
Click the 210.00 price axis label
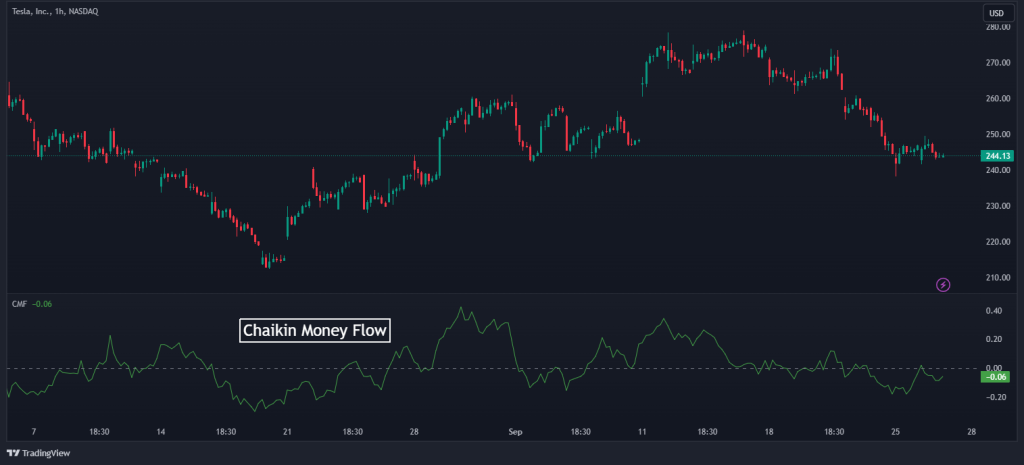tap(997, 277)
